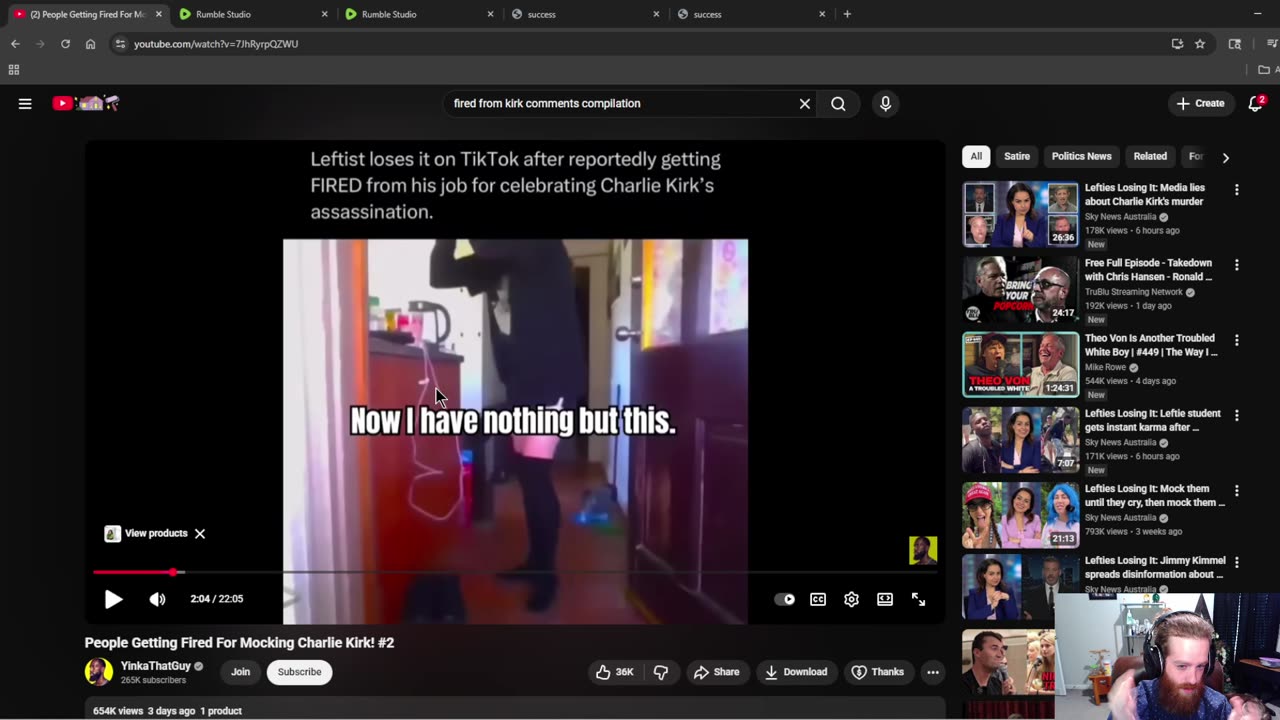This screenshot has width=1280, height=720.
Task: Click the install app icon in address bar
Action: [x=1177, y=44]
